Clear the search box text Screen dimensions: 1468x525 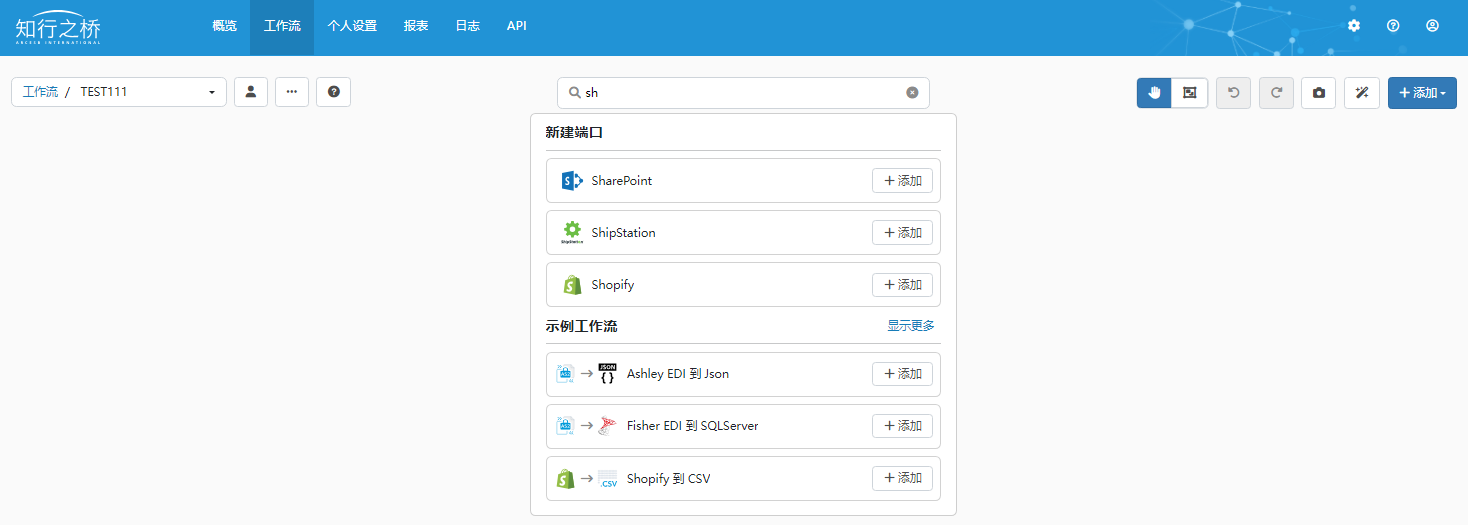pos(912,92)
